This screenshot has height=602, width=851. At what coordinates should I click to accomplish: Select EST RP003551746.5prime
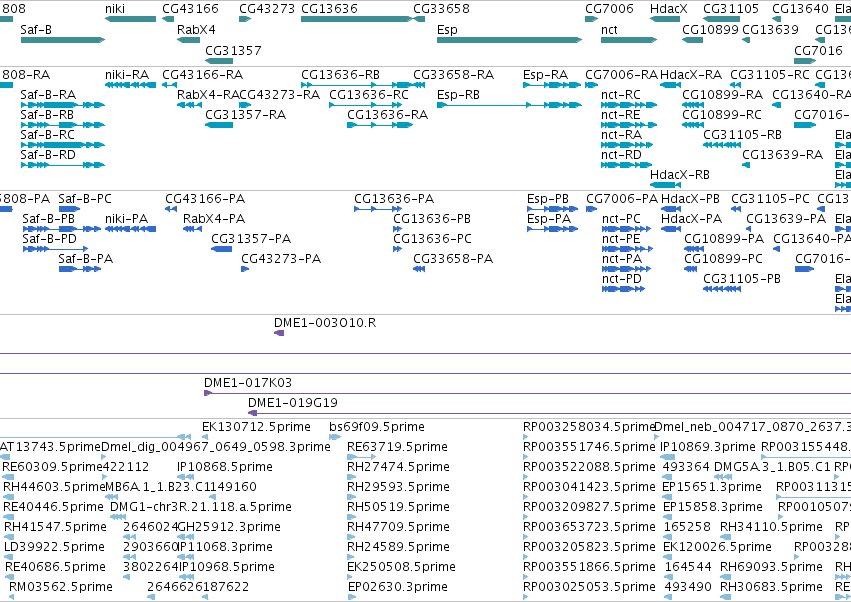(x=589, y=447)
